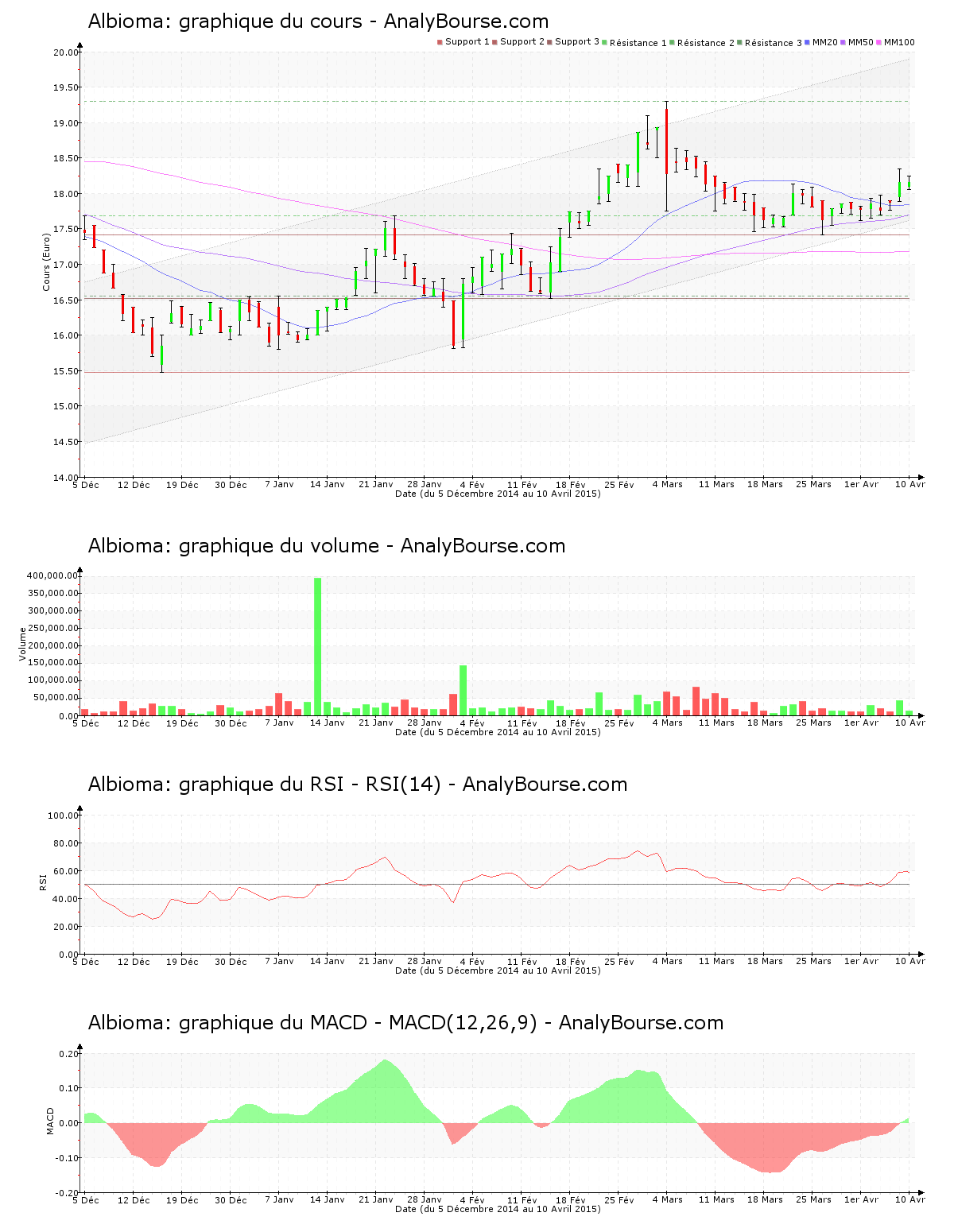The width and height of the screenshot is (954, 1232).
Task: Click the 250,000.00 volume axis value
Action: (52, 628)
